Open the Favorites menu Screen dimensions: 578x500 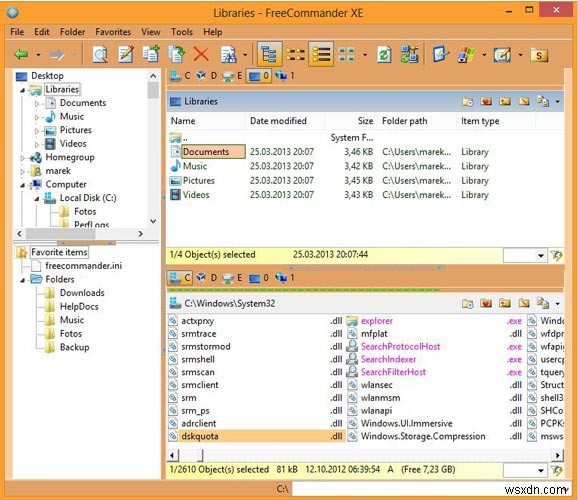tap(113, 32)
